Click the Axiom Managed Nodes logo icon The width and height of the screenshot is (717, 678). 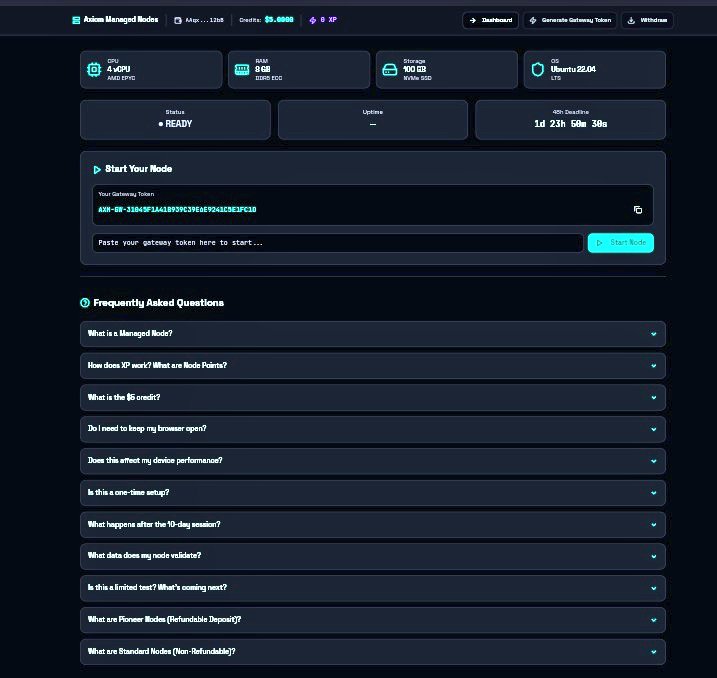click(76, 20)
